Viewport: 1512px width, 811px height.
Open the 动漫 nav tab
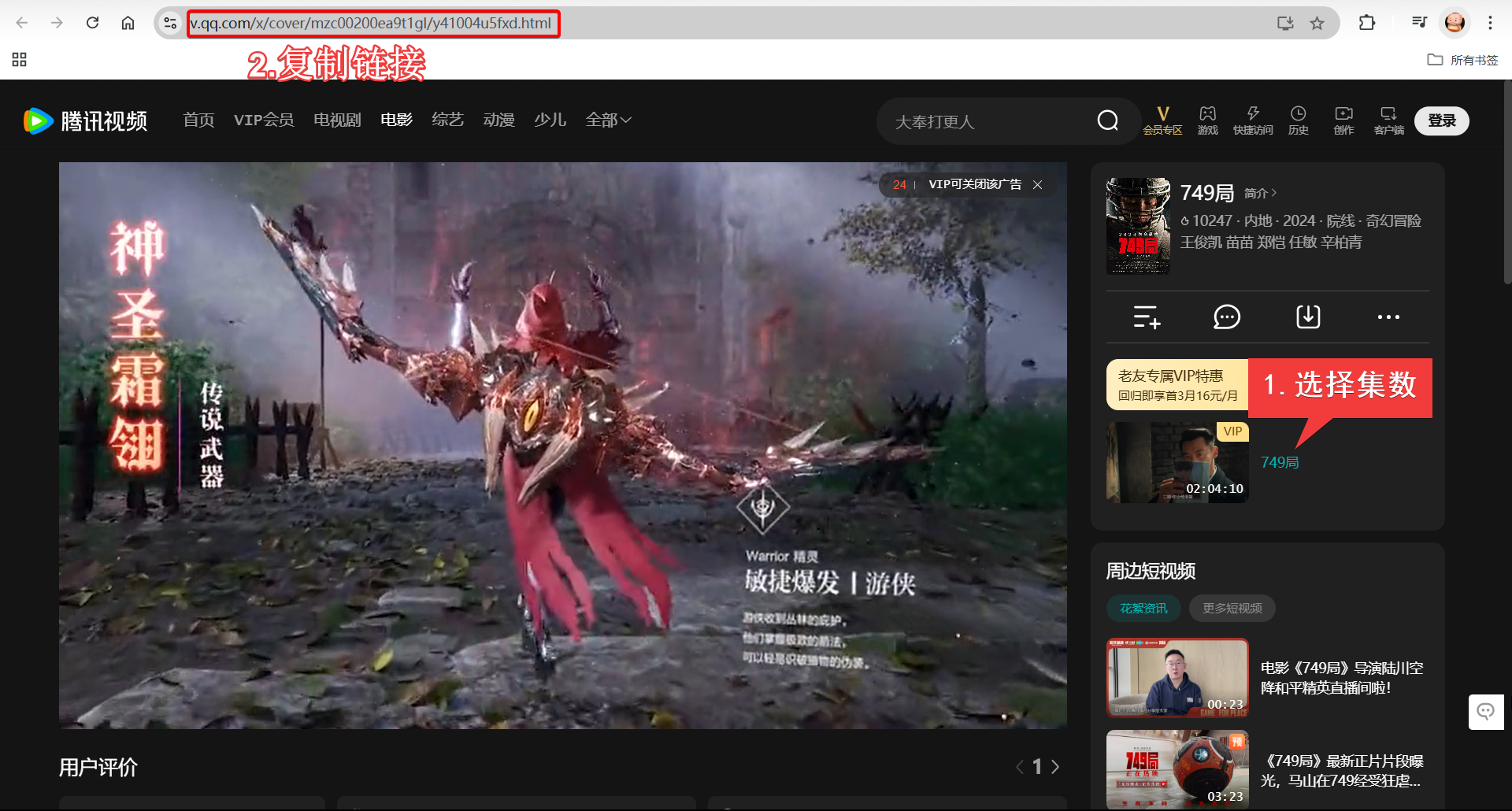pyautogui.click(x=498, y=120)
